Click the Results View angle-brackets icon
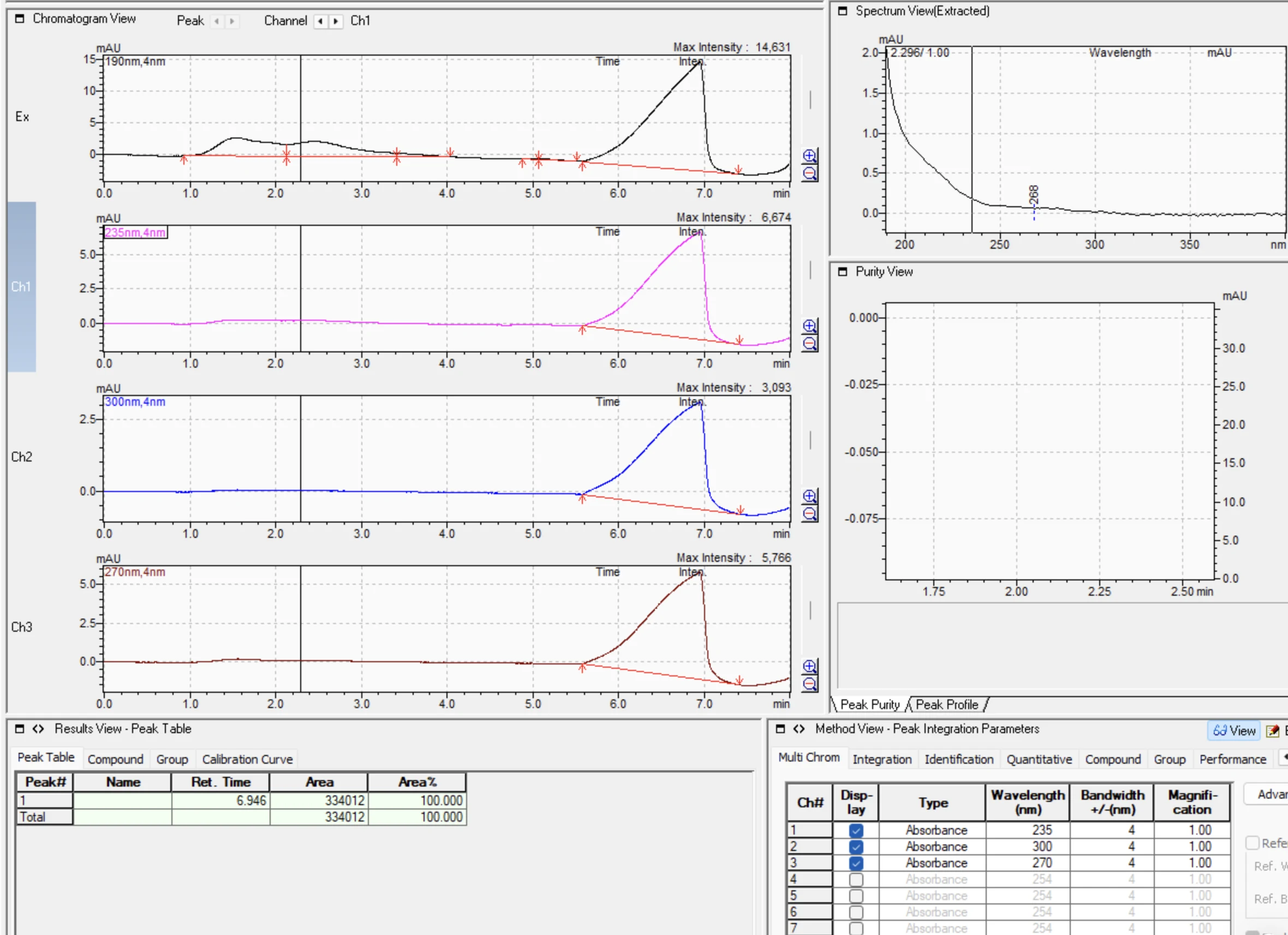 click(38, 729)
